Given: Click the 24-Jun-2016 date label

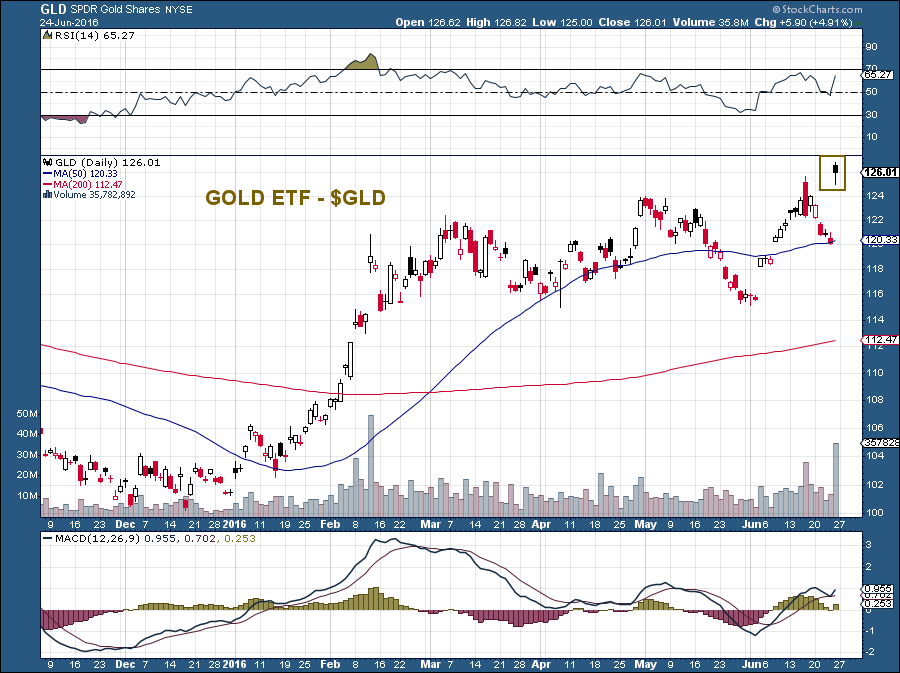Looking at the screenshot, I should click(x=69, y=23).
